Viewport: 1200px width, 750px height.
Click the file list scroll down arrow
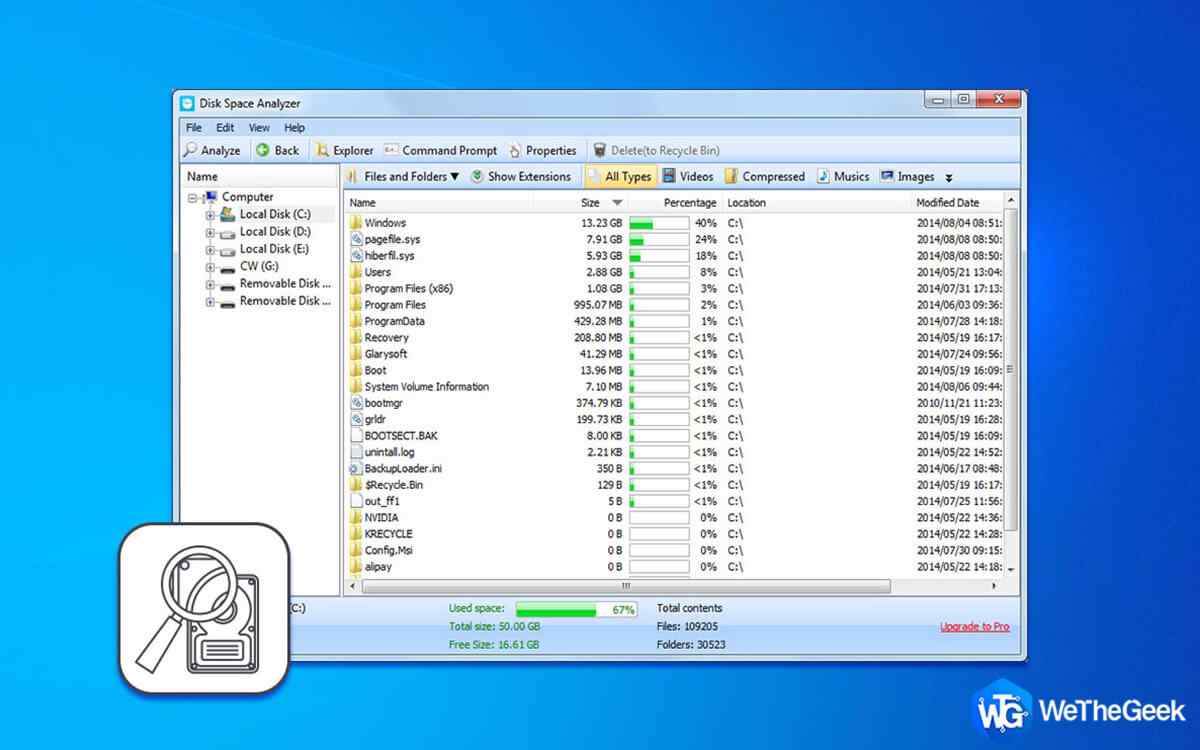(x=1011, y=569)
